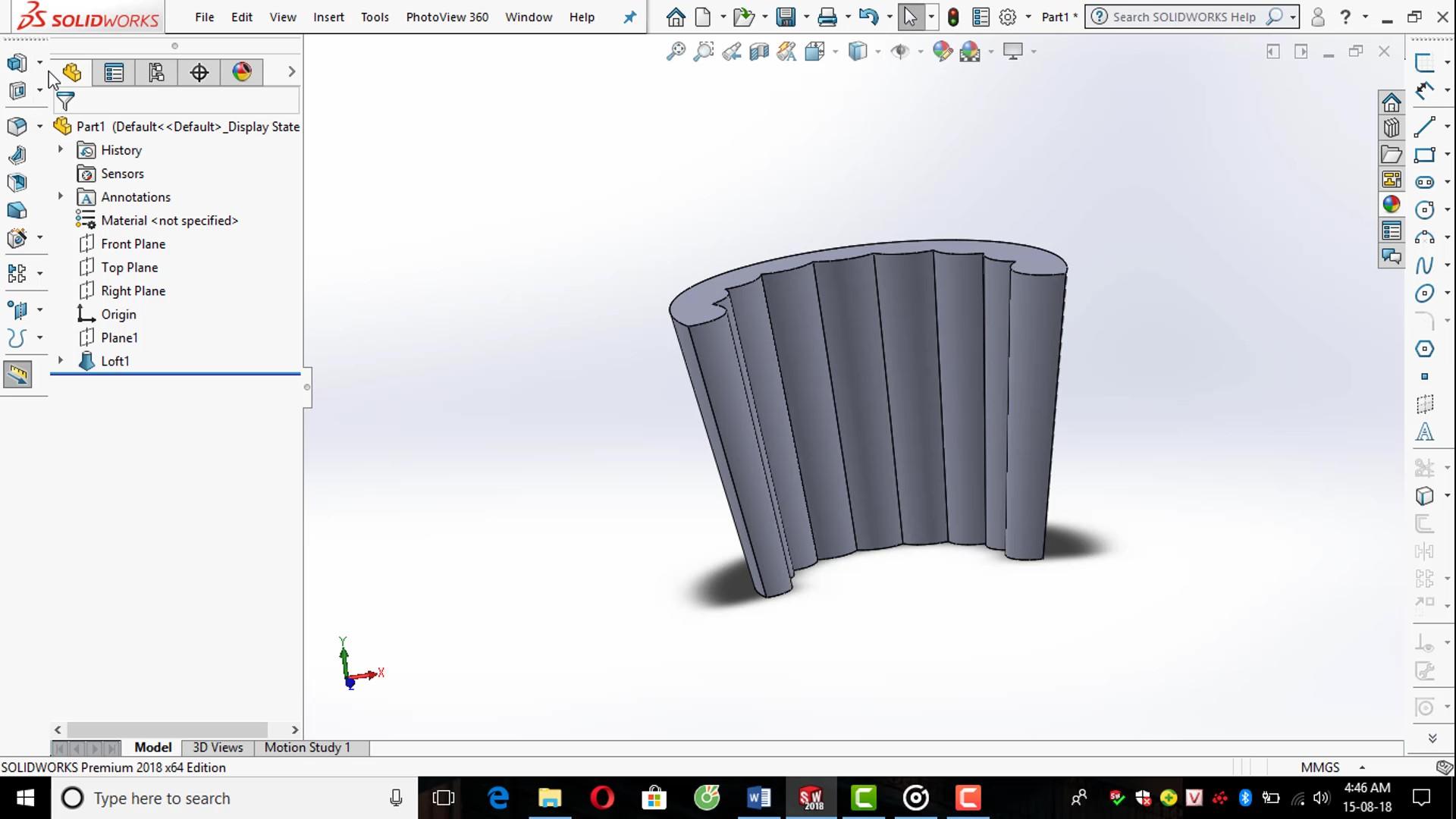Switch to the Motion Study 1 tab
This screenshot has height=819, width=1456.
(x=307, y=748)
